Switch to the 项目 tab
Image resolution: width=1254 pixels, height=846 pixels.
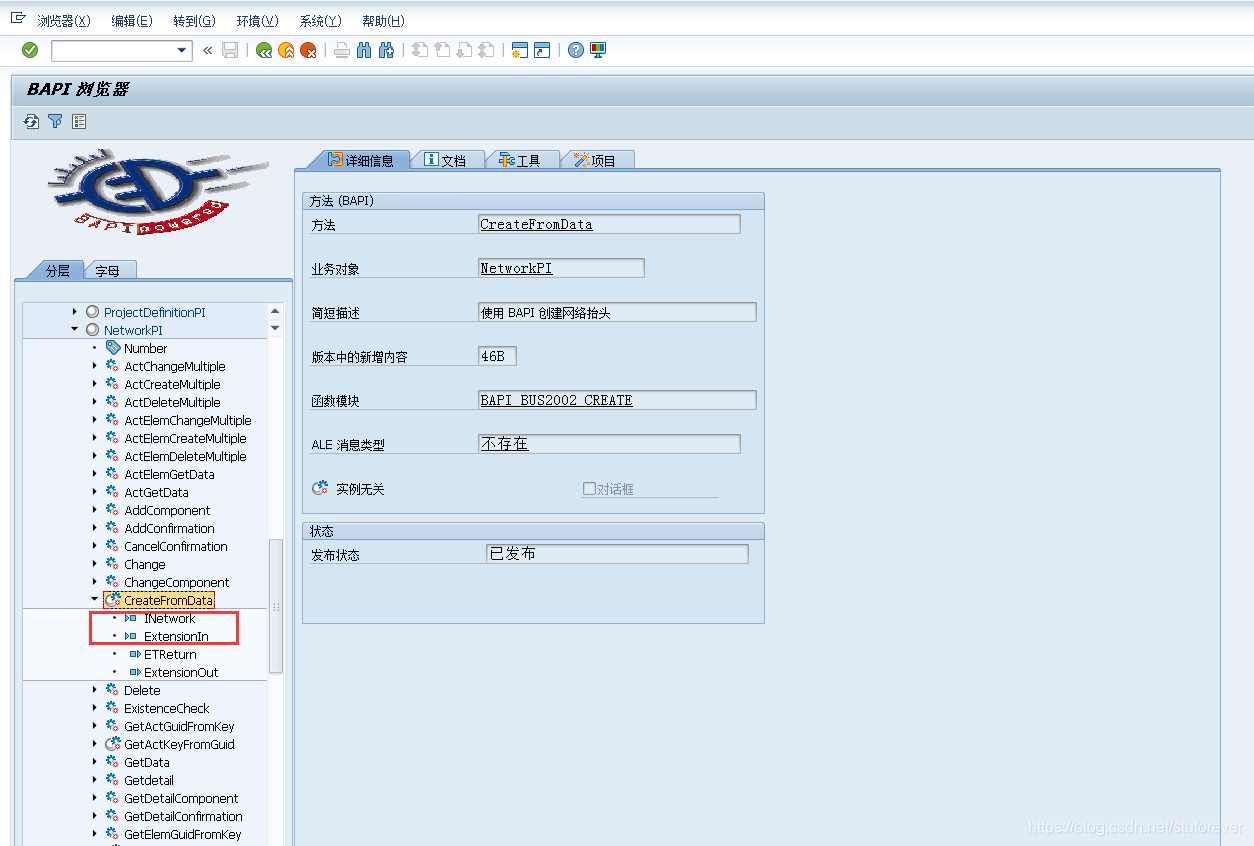click(x=596, y=160)
